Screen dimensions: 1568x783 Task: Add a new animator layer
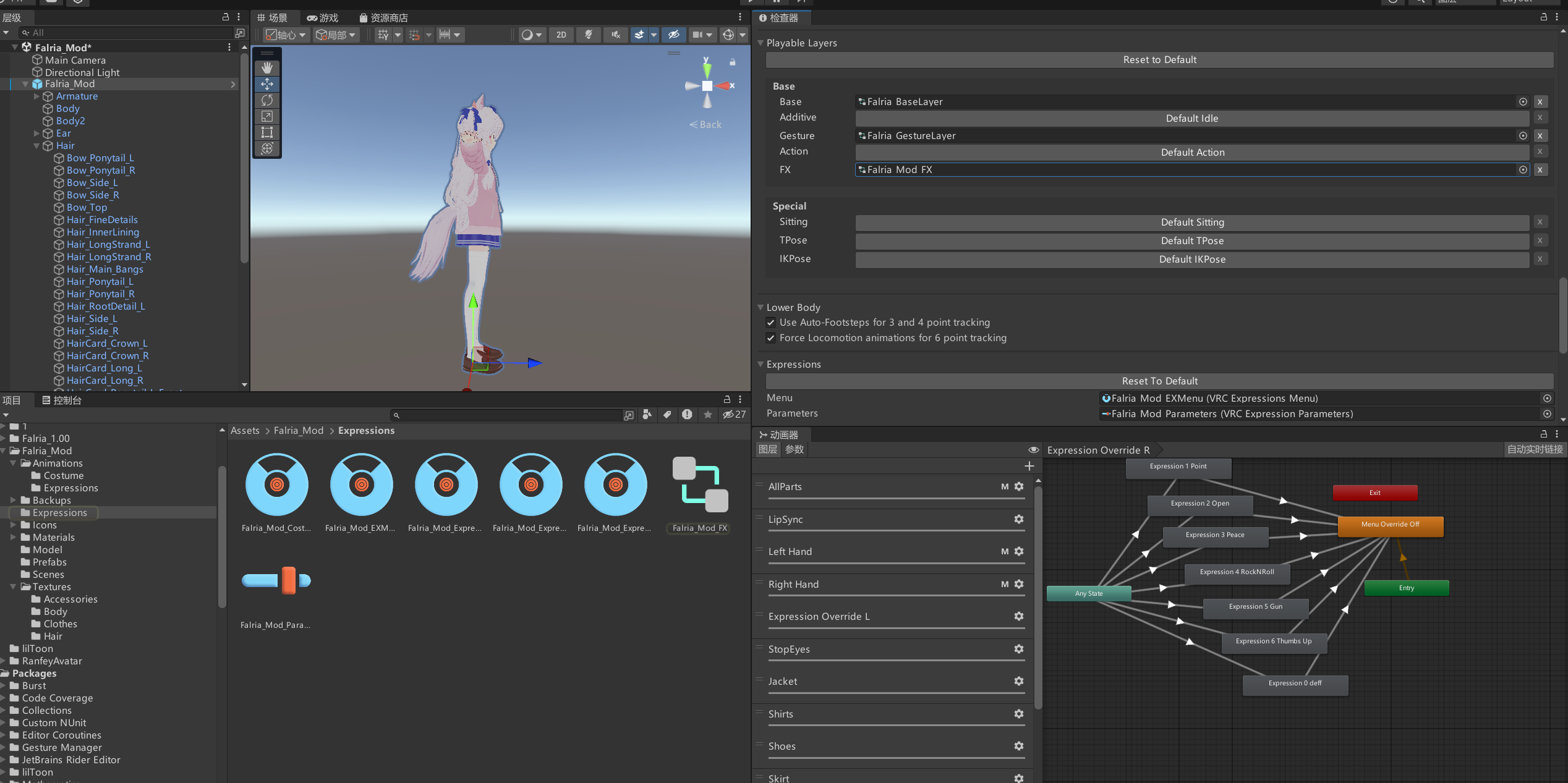1029,466
